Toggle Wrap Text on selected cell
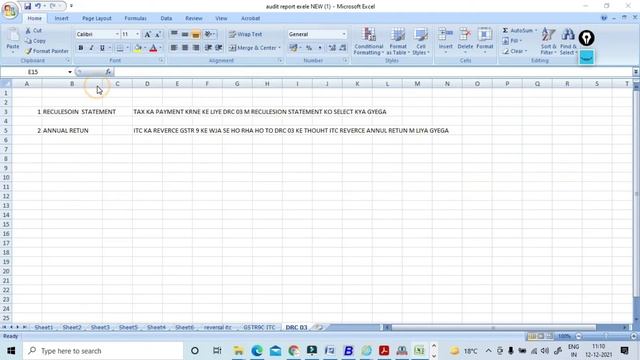This screenshot has height=360, width=640. (245, 34)
